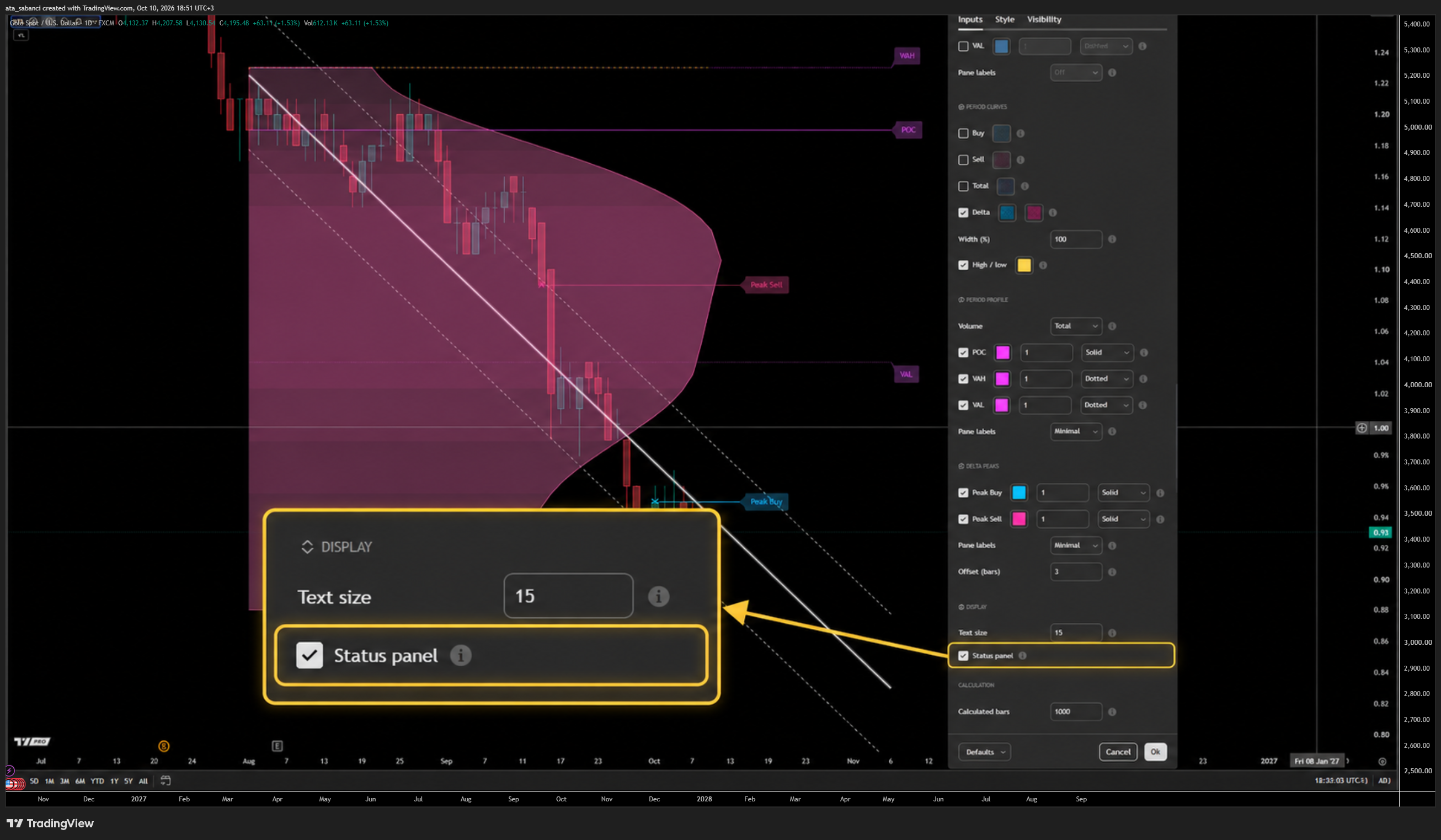1441x840 pixels.
Task: Click the info icon beside Volume dropdown
Action: pos(1112,326)
